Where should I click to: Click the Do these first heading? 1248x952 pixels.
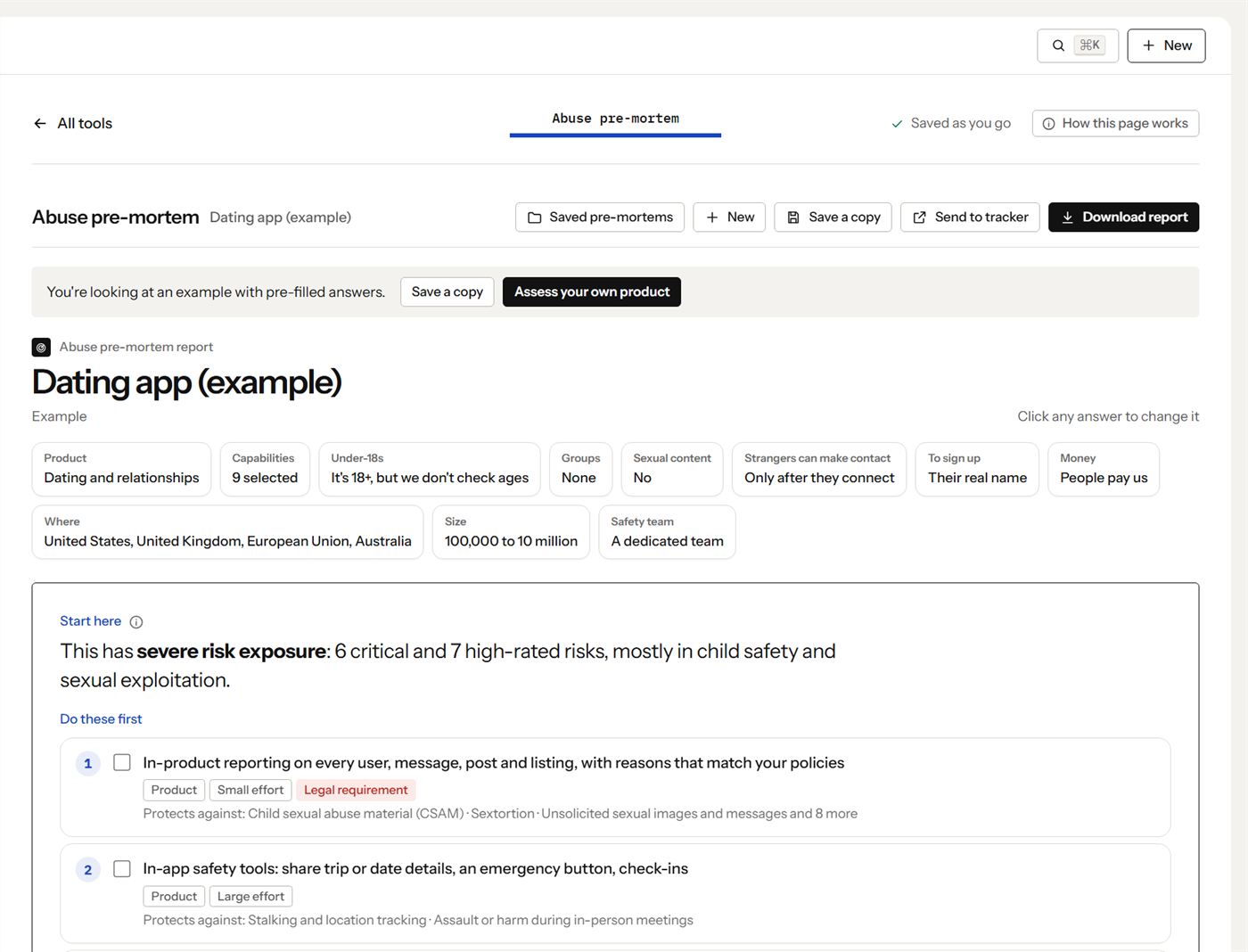pyautogui.click(x=101, y=719)
